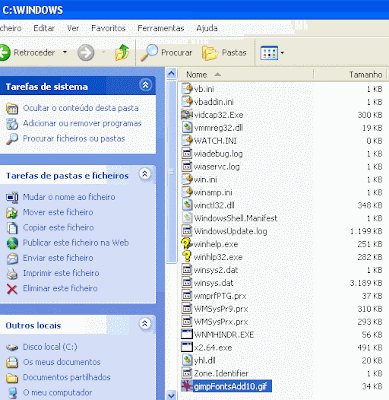Click Mover este ficheiro link
This screenshot has width=389, height=400.
pos(58,212)
